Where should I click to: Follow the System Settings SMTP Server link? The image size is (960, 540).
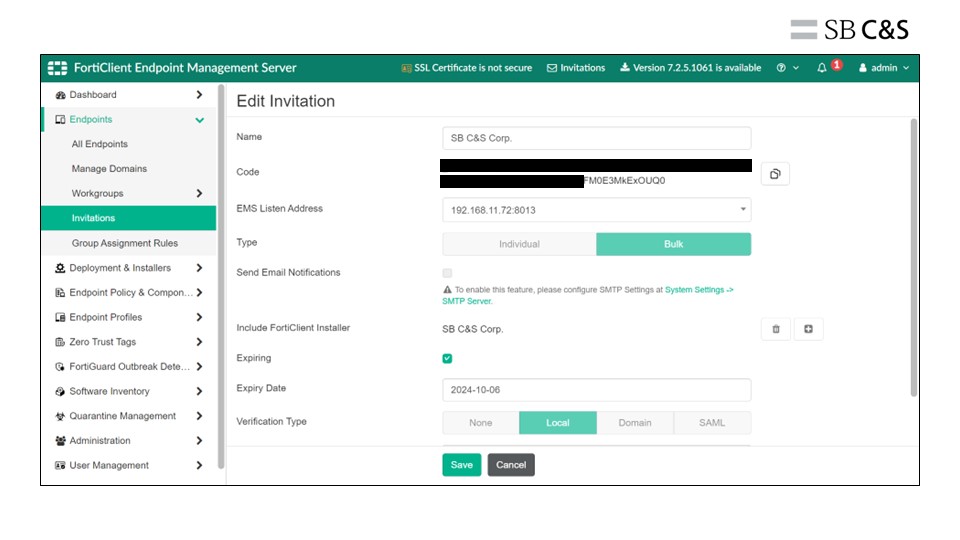pyautogui.click(x=588, y=295)
